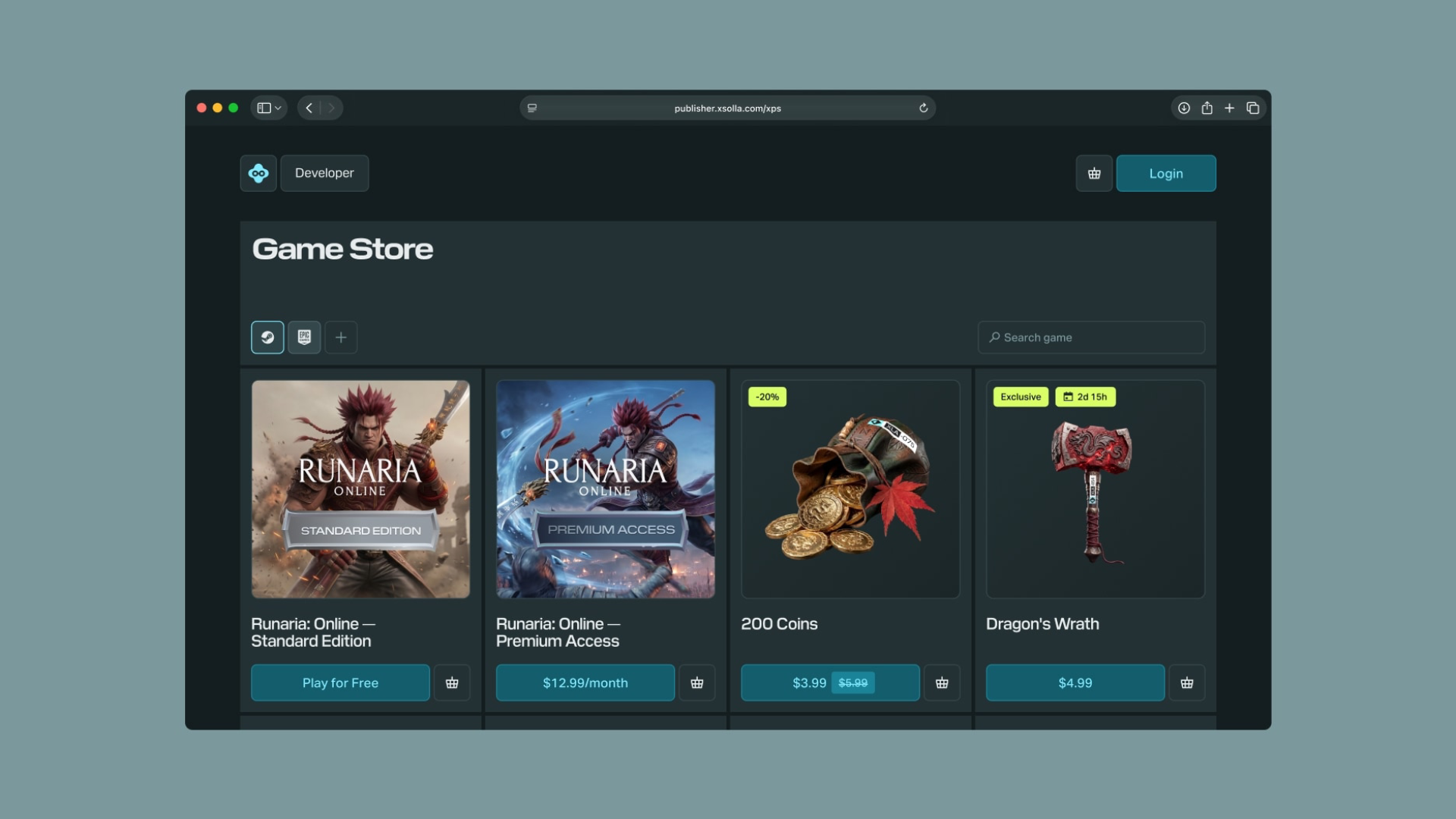Image resolution: width=1456 pixels, height=819 pixels.
Task: Select the Epic Games platform tab
Action: pos(304,337)
